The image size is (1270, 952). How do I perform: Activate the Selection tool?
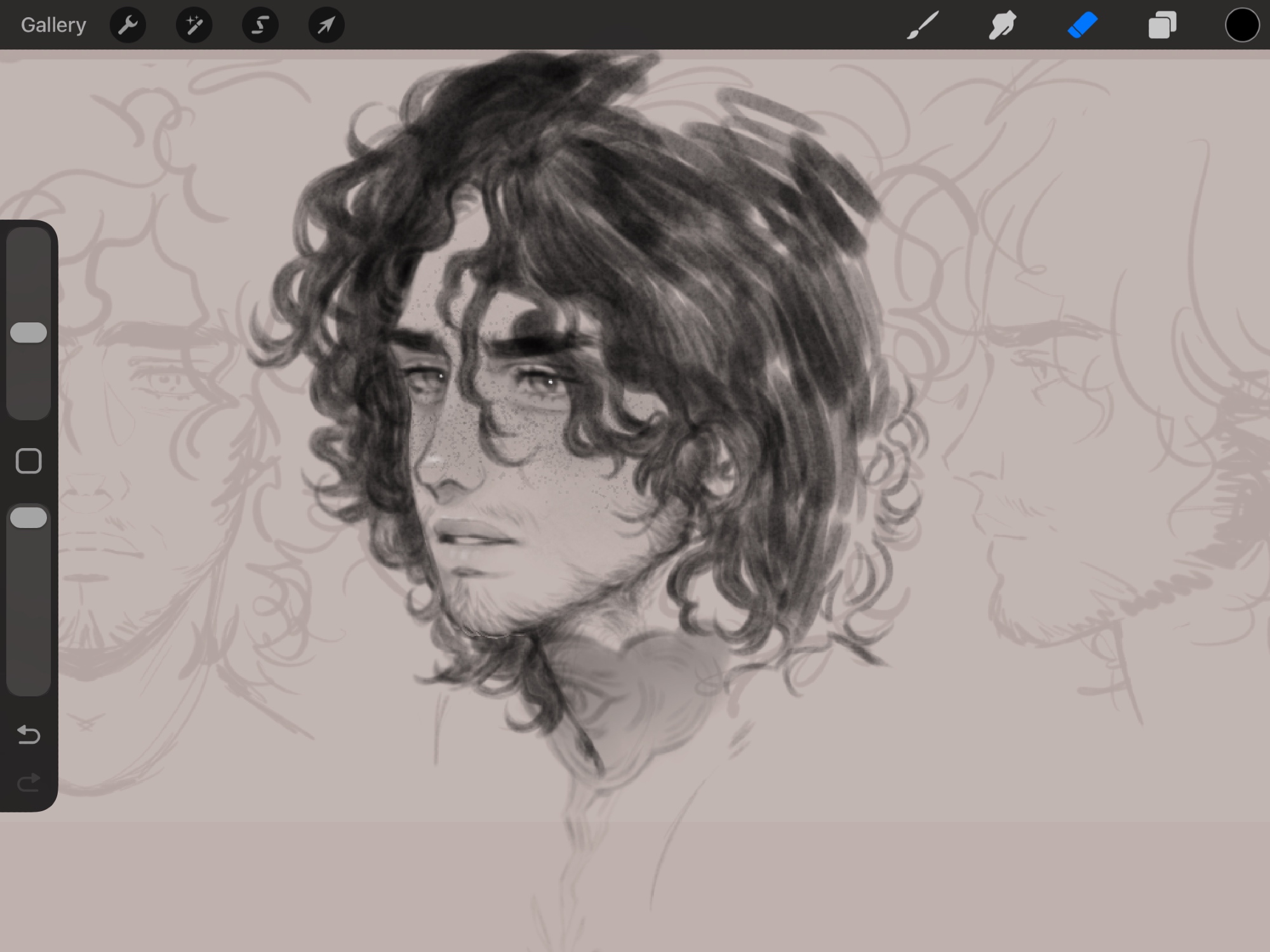[x=260, y=25]
